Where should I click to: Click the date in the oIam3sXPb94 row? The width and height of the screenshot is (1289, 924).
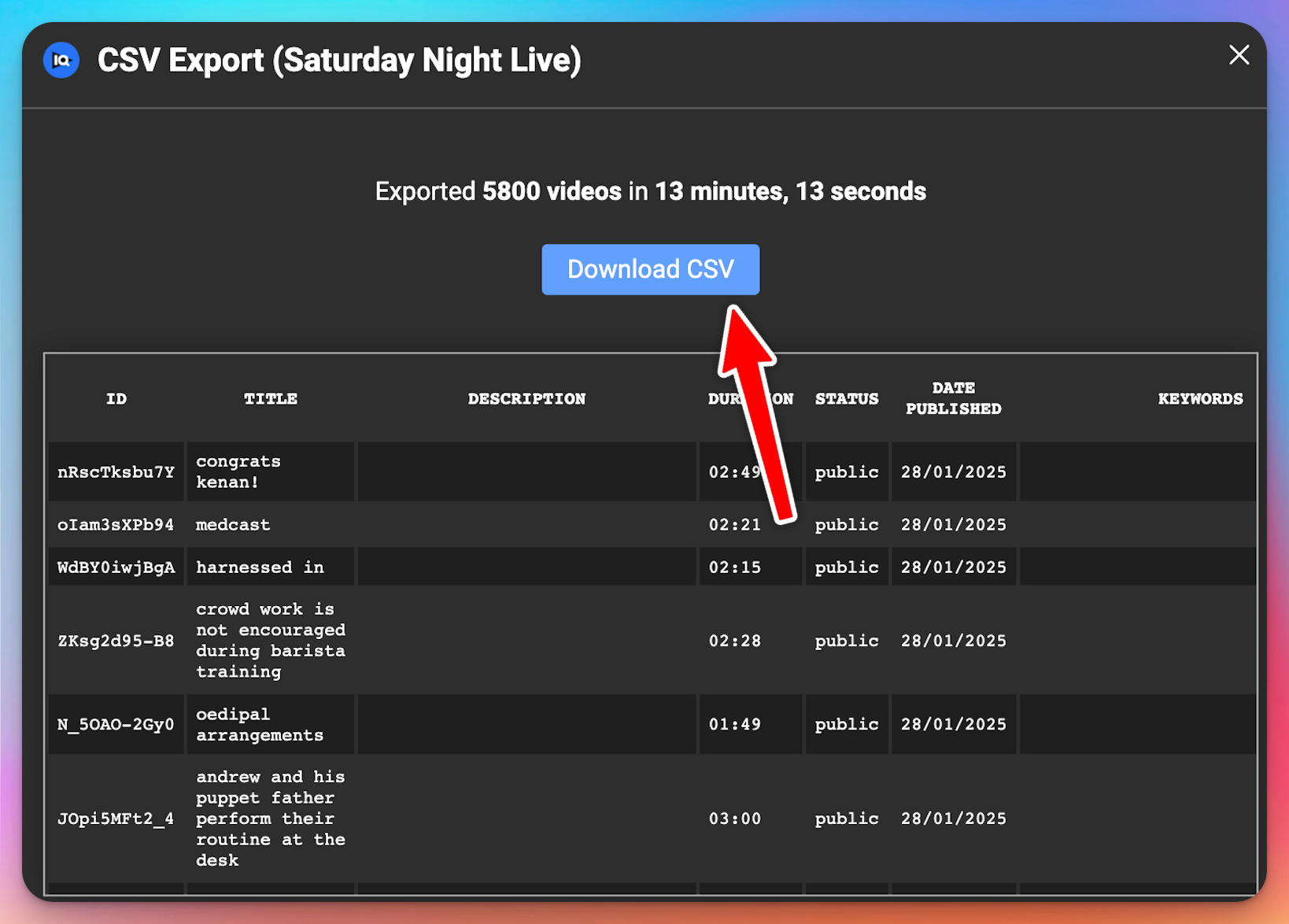click(954, 525)
